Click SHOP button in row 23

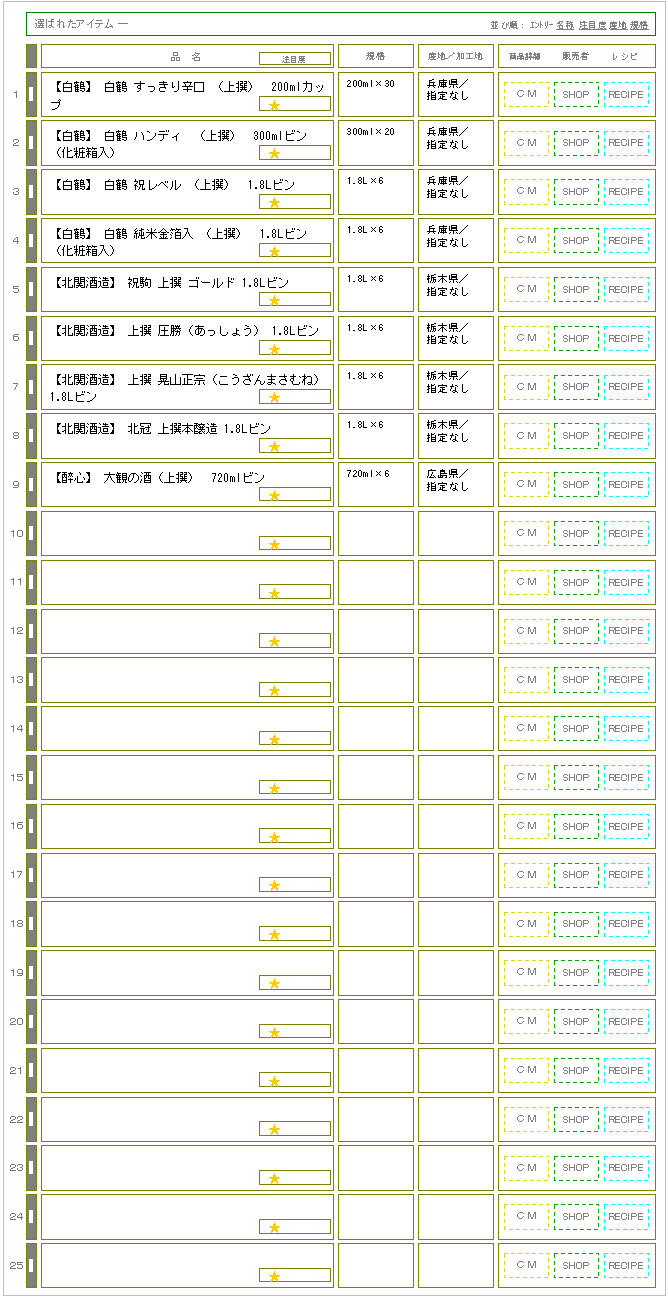click(x=576, y=1168)
